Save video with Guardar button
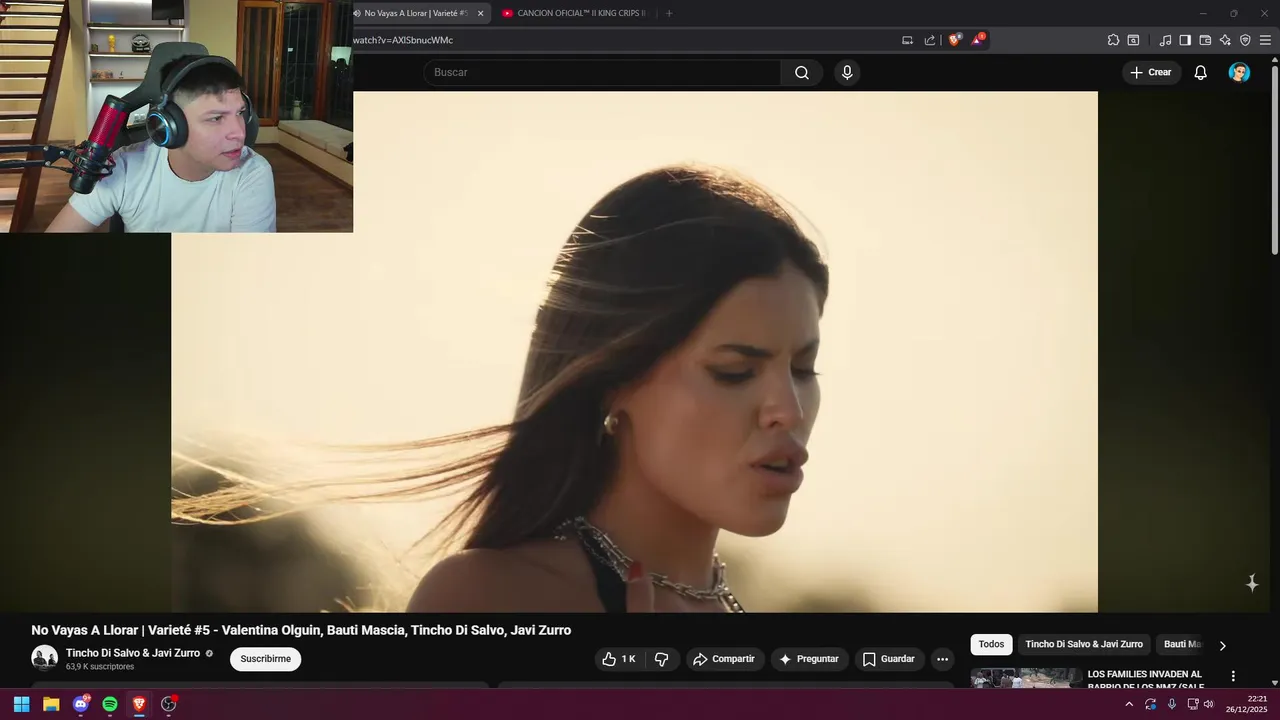This screenshot has width=1280, height=720. pos(889,659)
